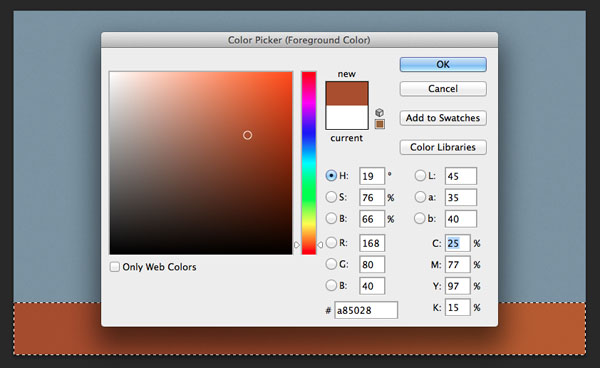600x368 pixels.
Task: Click the Y yellow field showing 97
Action: pyautogui.click(x=458, y=286)
